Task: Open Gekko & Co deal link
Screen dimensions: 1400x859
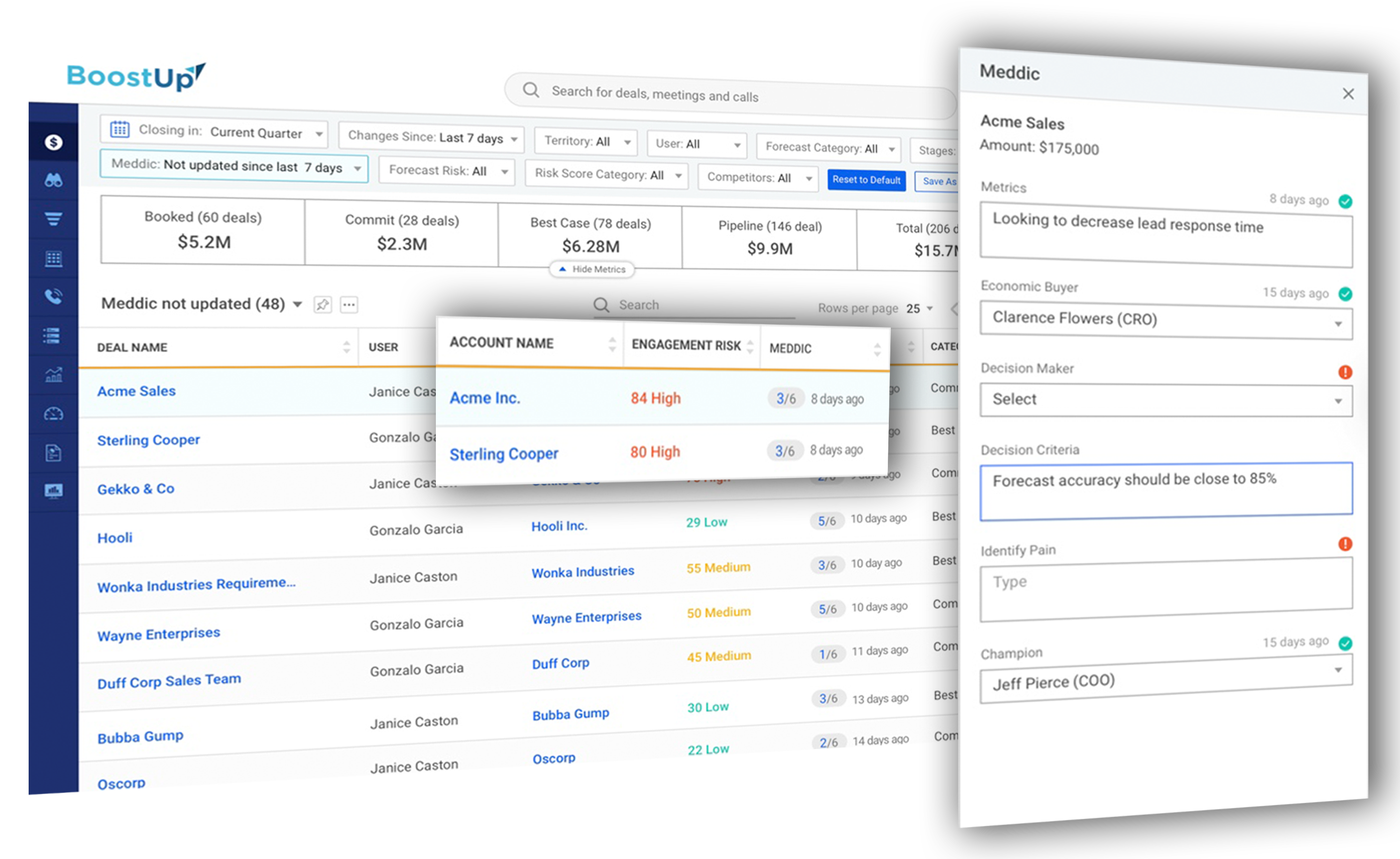Action: (136, 489)
